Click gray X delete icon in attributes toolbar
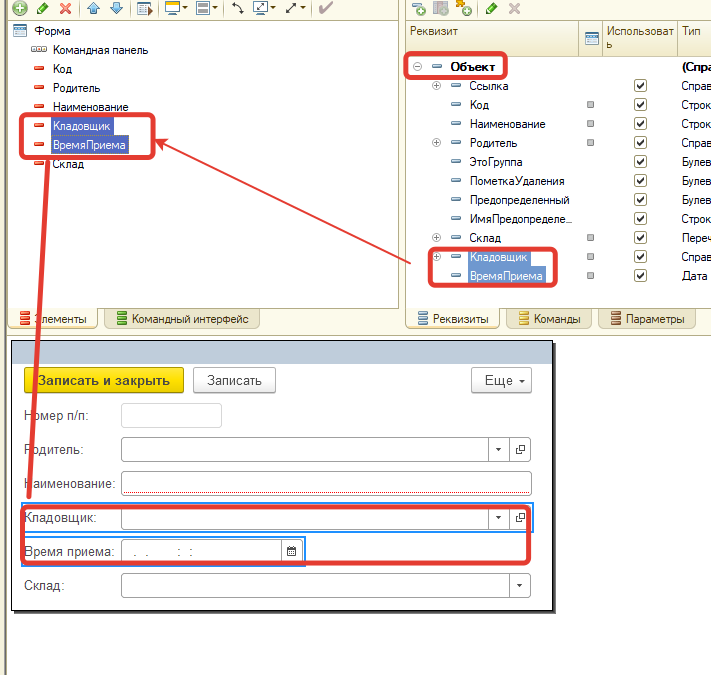Screen dimensions: 711x675 [x=514, y=8]
